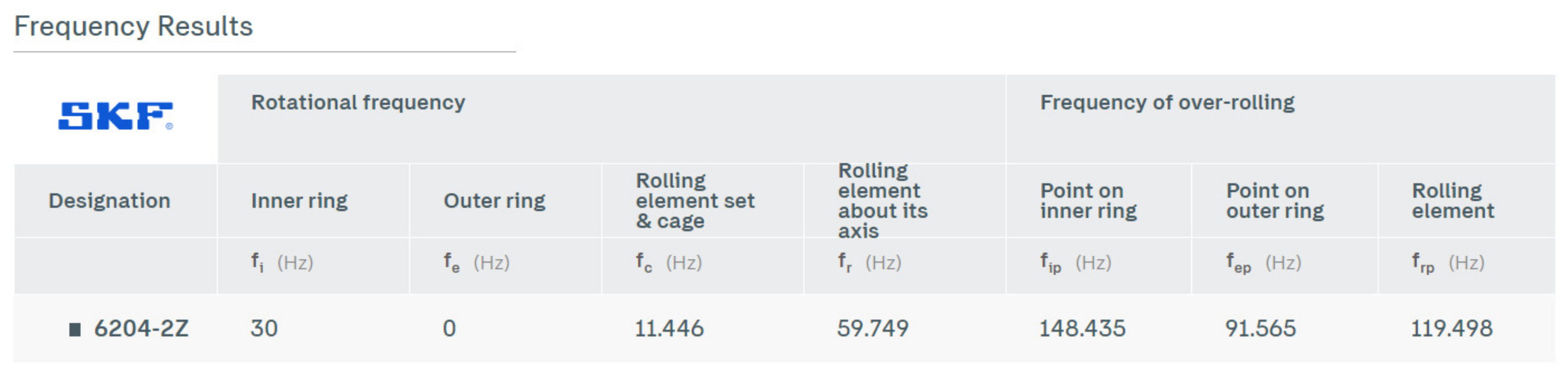Select the inner ring value 30
Screen dimensions: 1568x377
click(x=264, y=329)
